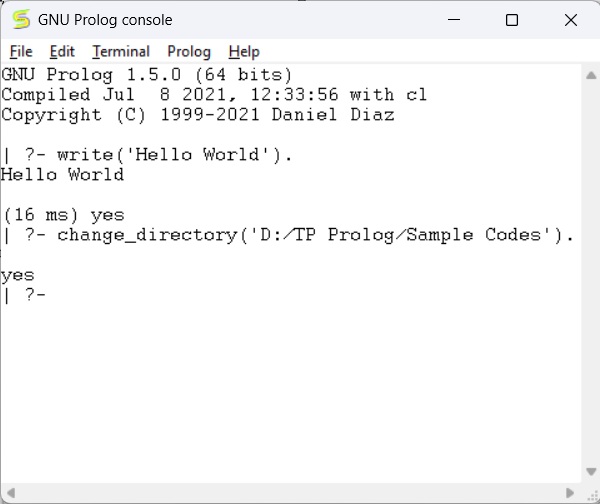Open the Edit menu
600x504 pixels.
click(x=62, y=52)
